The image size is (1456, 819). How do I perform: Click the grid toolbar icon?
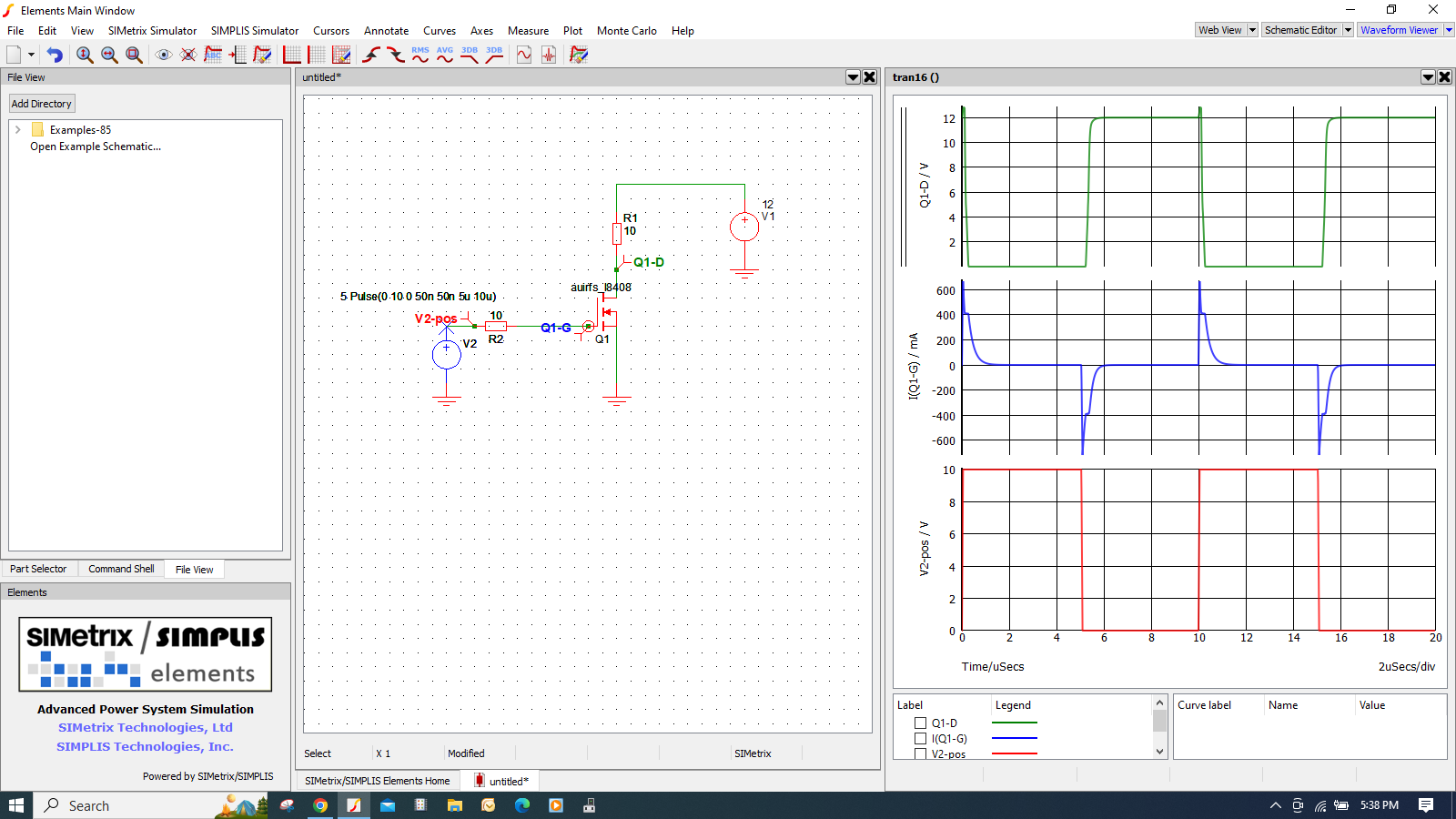317,55
